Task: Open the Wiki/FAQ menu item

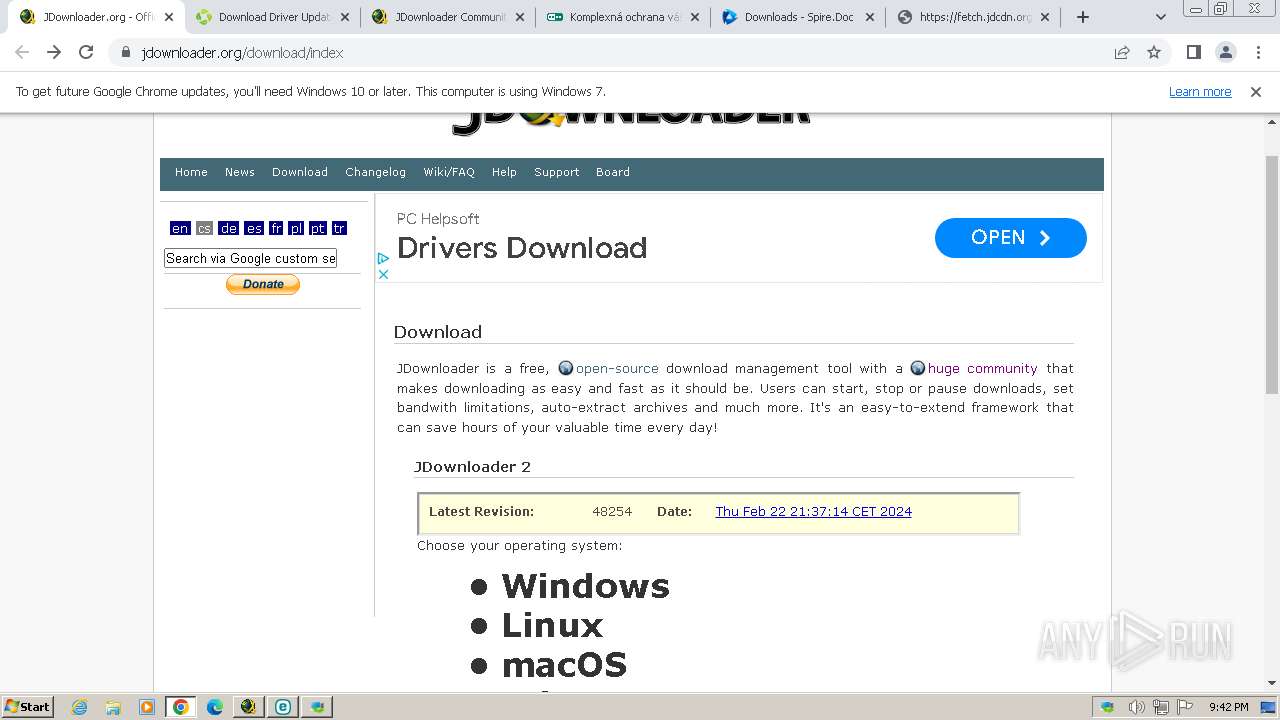Action: (449, 172)
